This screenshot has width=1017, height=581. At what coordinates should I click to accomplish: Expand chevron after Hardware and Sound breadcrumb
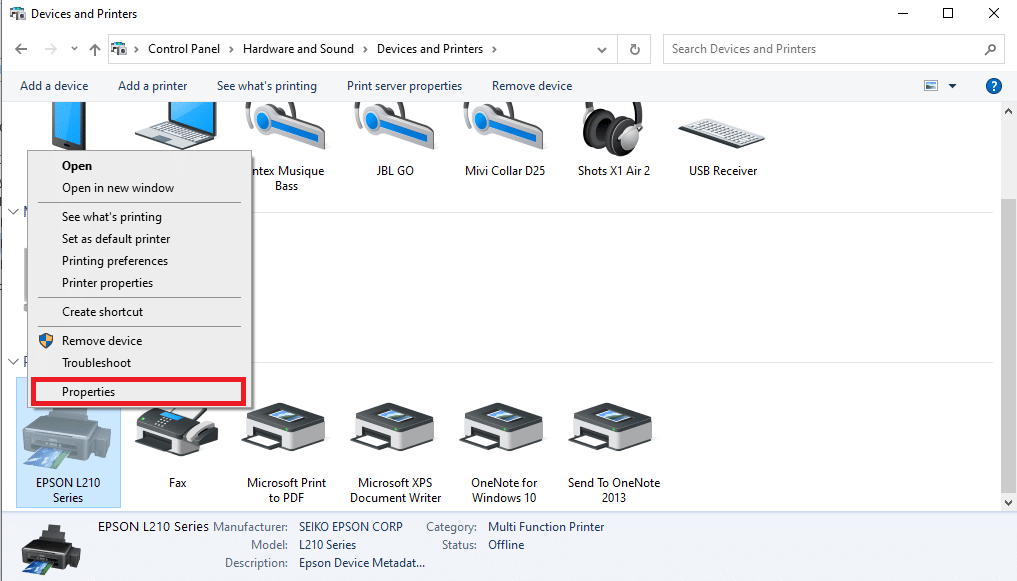[365, 49]
